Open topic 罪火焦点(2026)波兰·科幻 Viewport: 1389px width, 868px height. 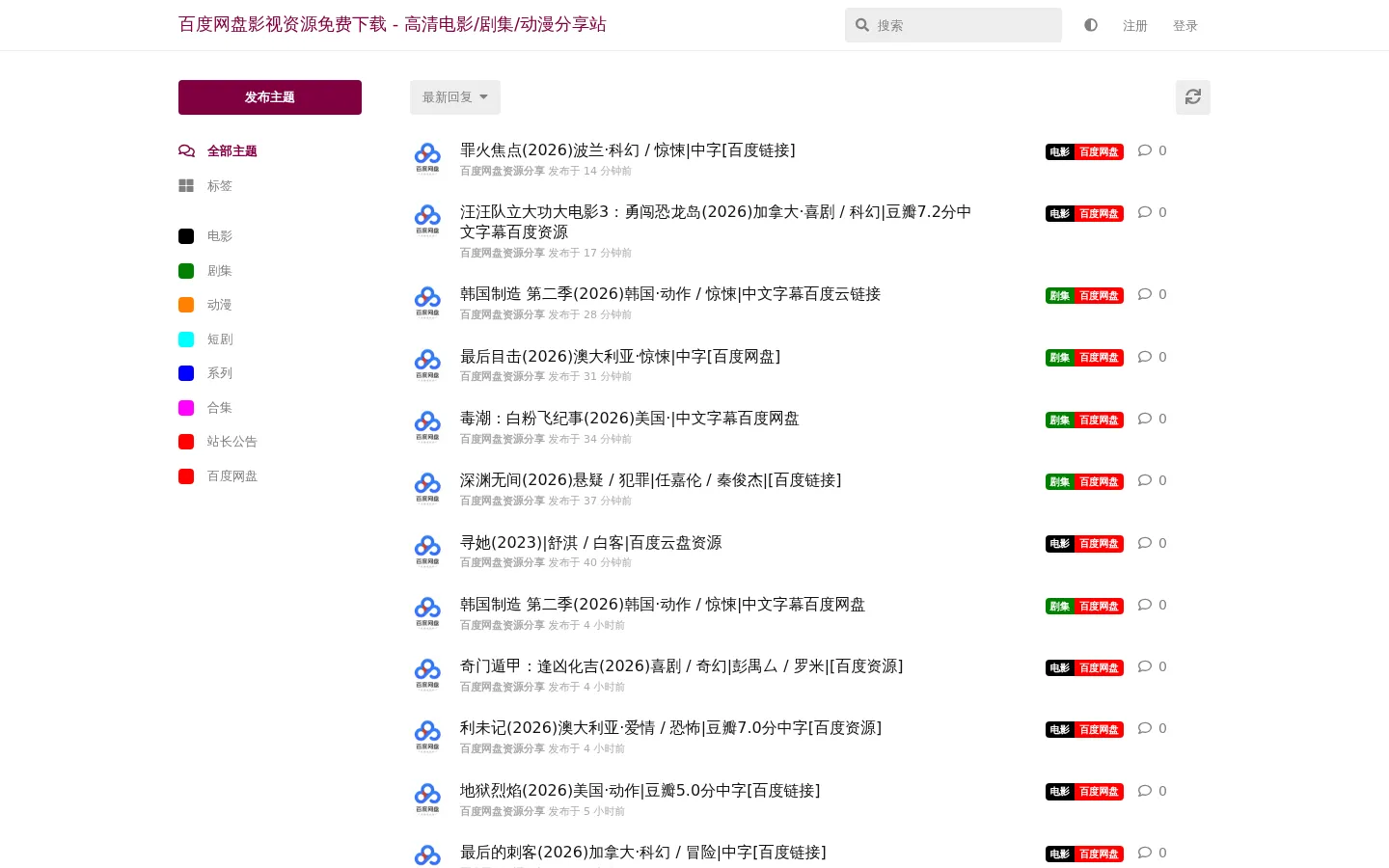(x=628, y=150)
